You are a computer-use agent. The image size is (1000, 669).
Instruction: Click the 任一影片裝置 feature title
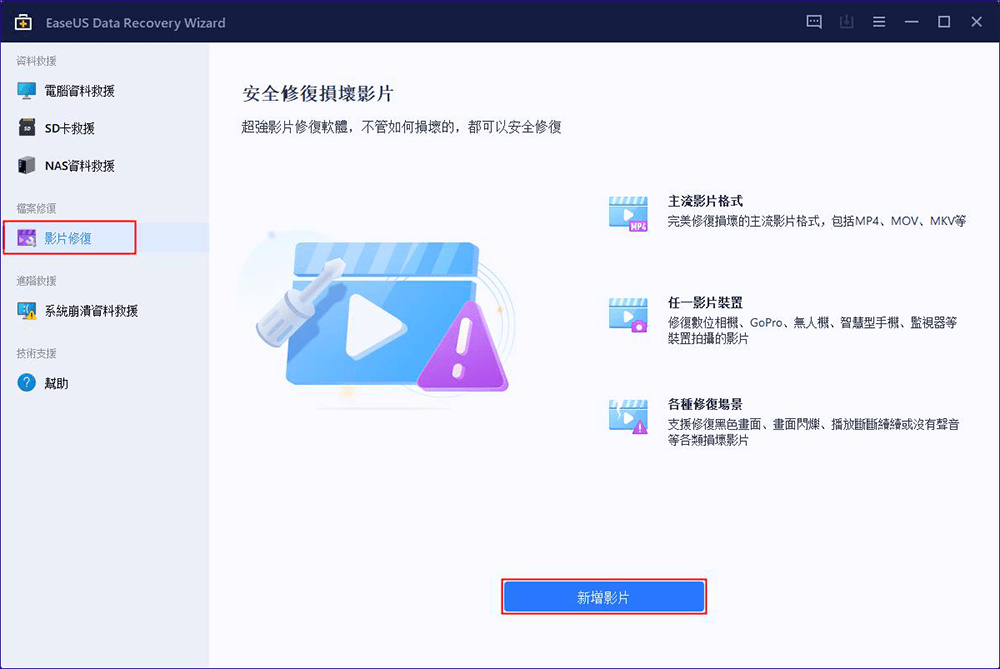[705, 302]
